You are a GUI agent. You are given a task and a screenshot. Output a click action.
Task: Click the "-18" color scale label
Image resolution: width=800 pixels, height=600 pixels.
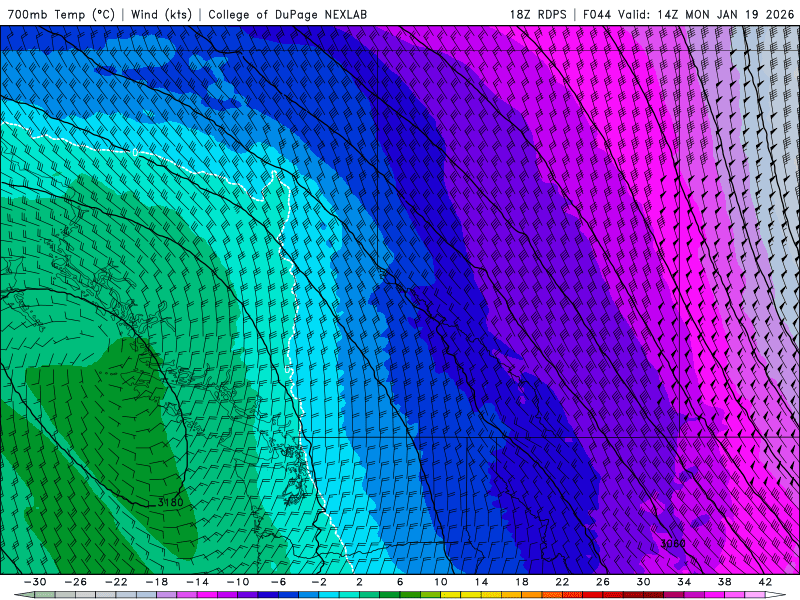point(157,582)
